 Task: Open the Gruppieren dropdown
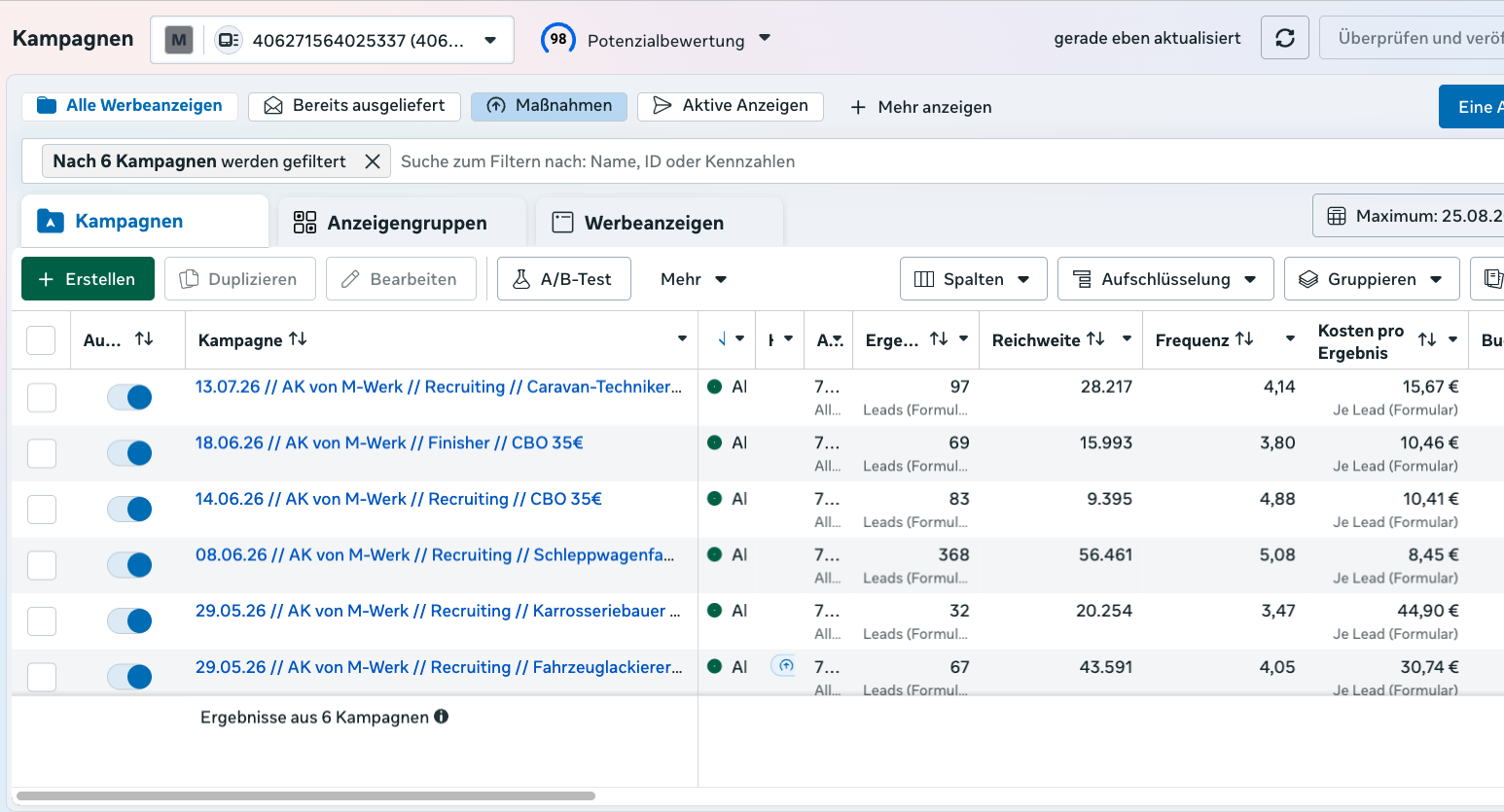(1372, 279)
